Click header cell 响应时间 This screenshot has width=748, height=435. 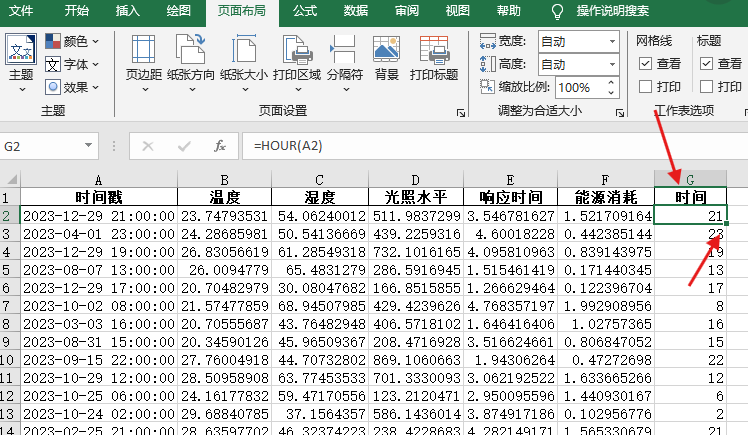(510, 197)
